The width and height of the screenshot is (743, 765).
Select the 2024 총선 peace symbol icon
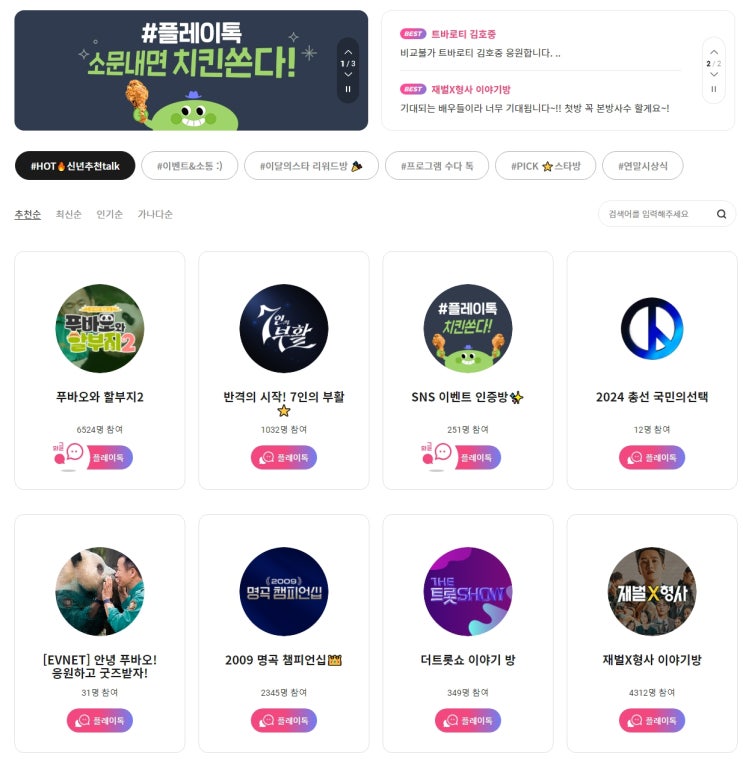(652, 328)
